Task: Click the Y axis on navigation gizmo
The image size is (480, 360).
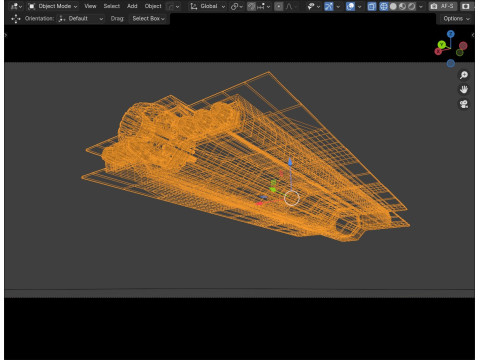Action: 442,45
